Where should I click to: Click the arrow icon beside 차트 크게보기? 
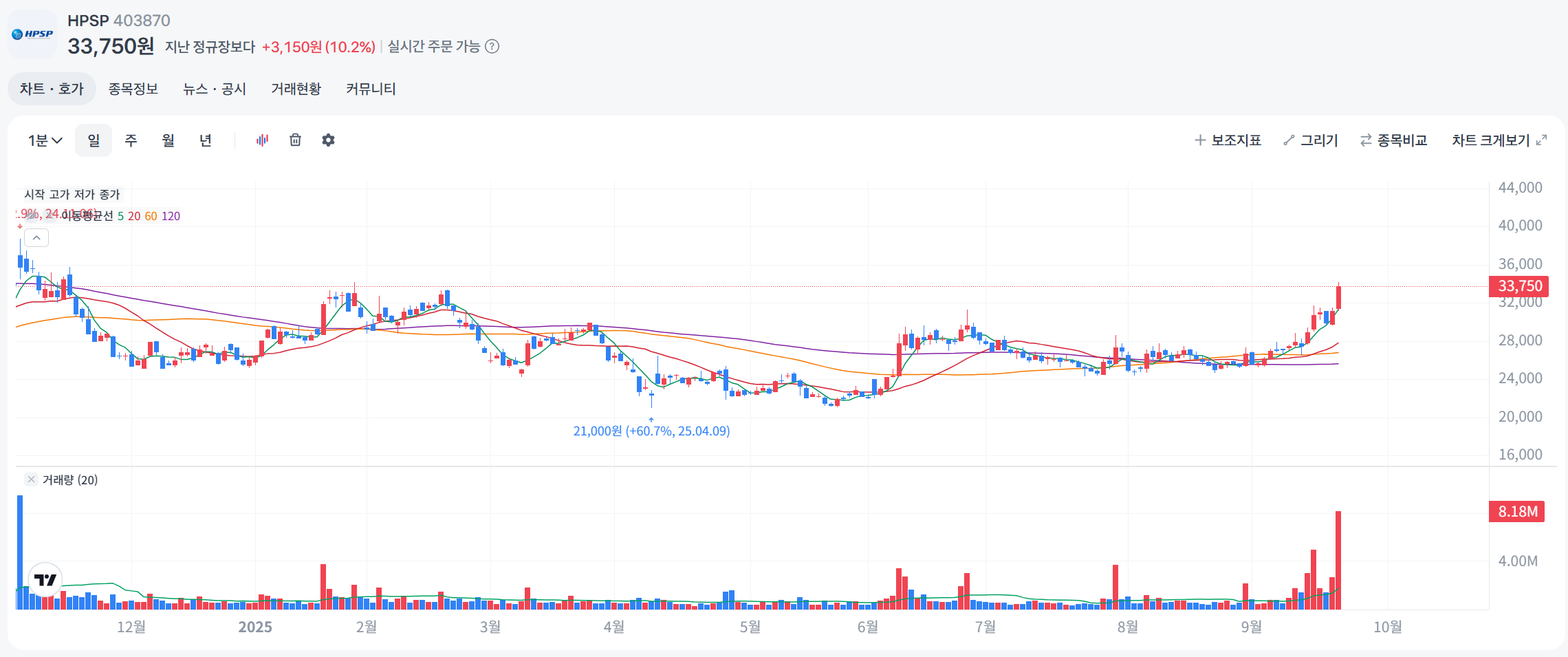point(1541,140)
